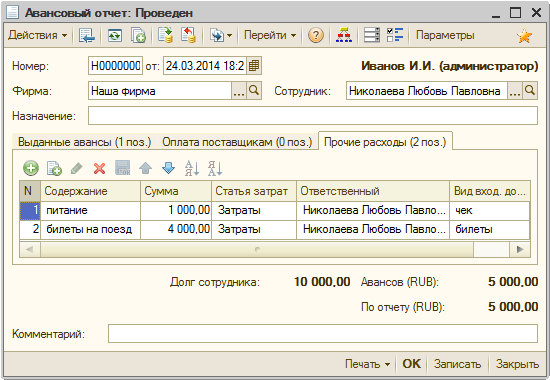
Task: Expand the Перейти dropdown menu
Action: (x=270, y=35)
